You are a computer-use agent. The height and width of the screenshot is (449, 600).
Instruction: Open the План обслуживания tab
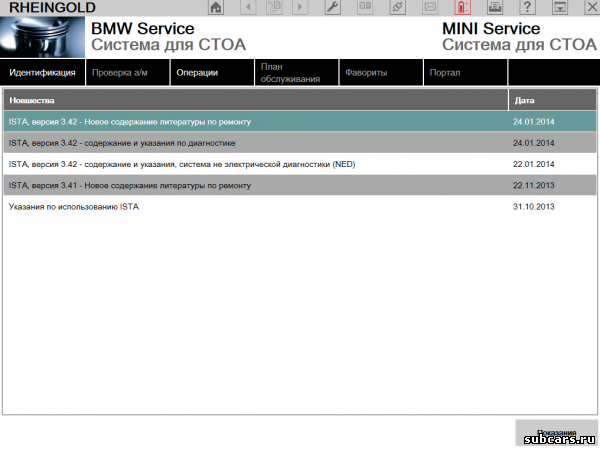297,72
